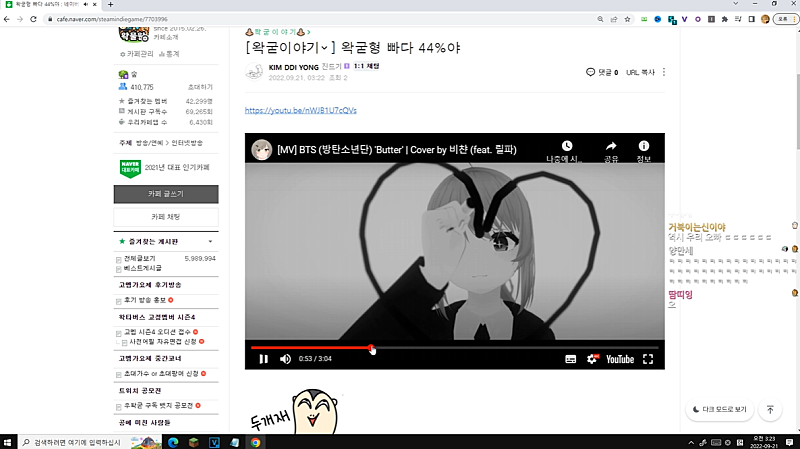
Task: Click the 인터넷방송 topic link
Action: 187,143
